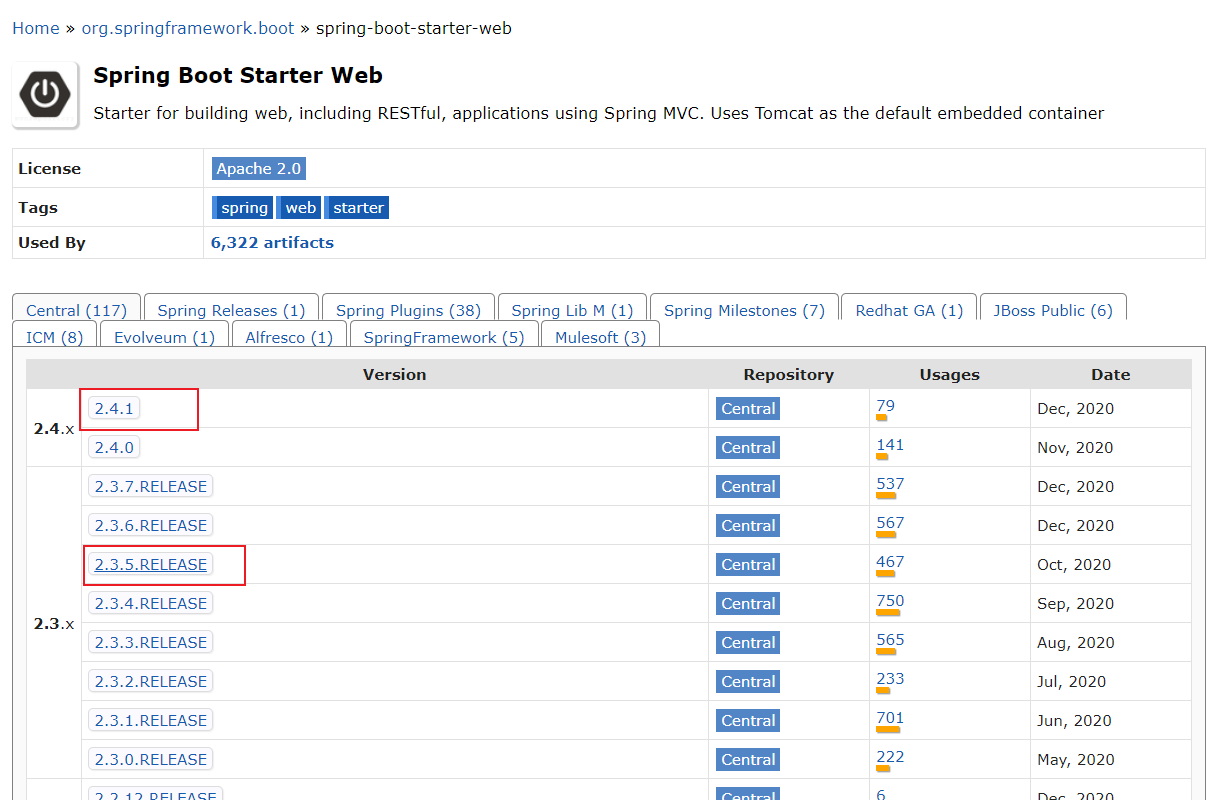Select the spring tag
Viewport: 1214px width, 800px height.
click(244, 208)
